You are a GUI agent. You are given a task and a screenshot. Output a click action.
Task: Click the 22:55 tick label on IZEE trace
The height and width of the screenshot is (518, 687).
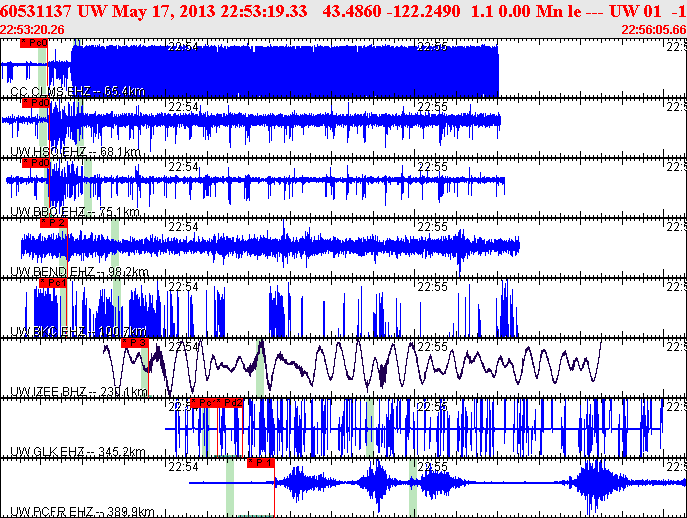433,347
